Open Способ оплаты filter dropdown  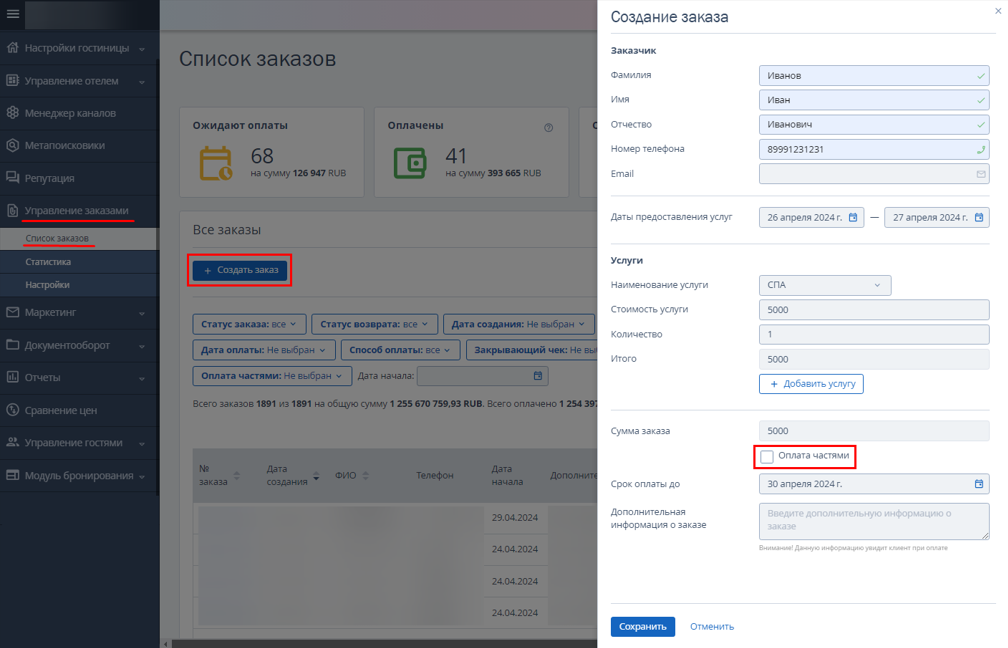(x=400, y=350)
